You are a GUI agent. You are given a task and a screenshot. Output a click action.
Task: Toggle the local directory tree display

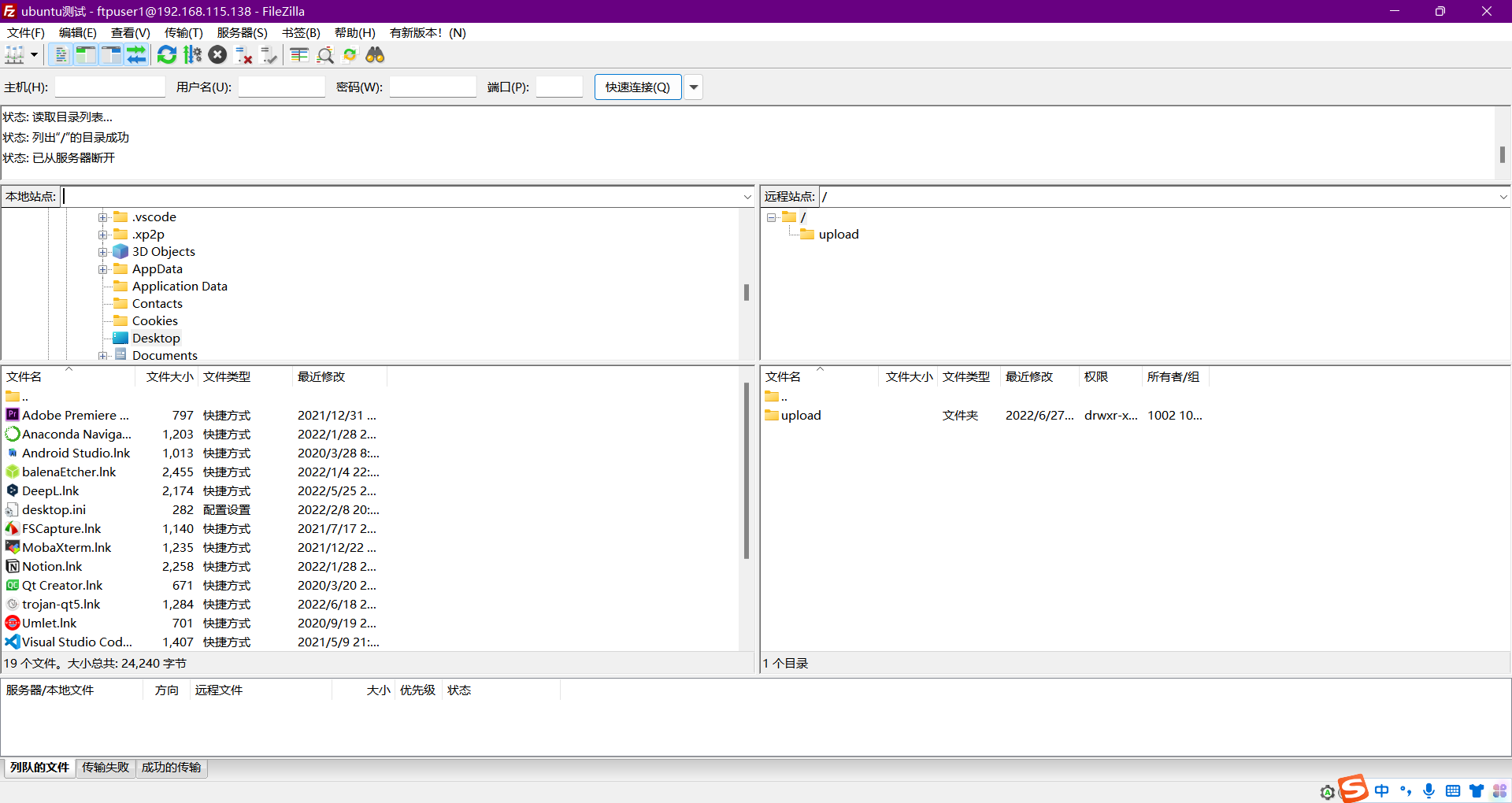pyautogui.click(x=86, y=55)
